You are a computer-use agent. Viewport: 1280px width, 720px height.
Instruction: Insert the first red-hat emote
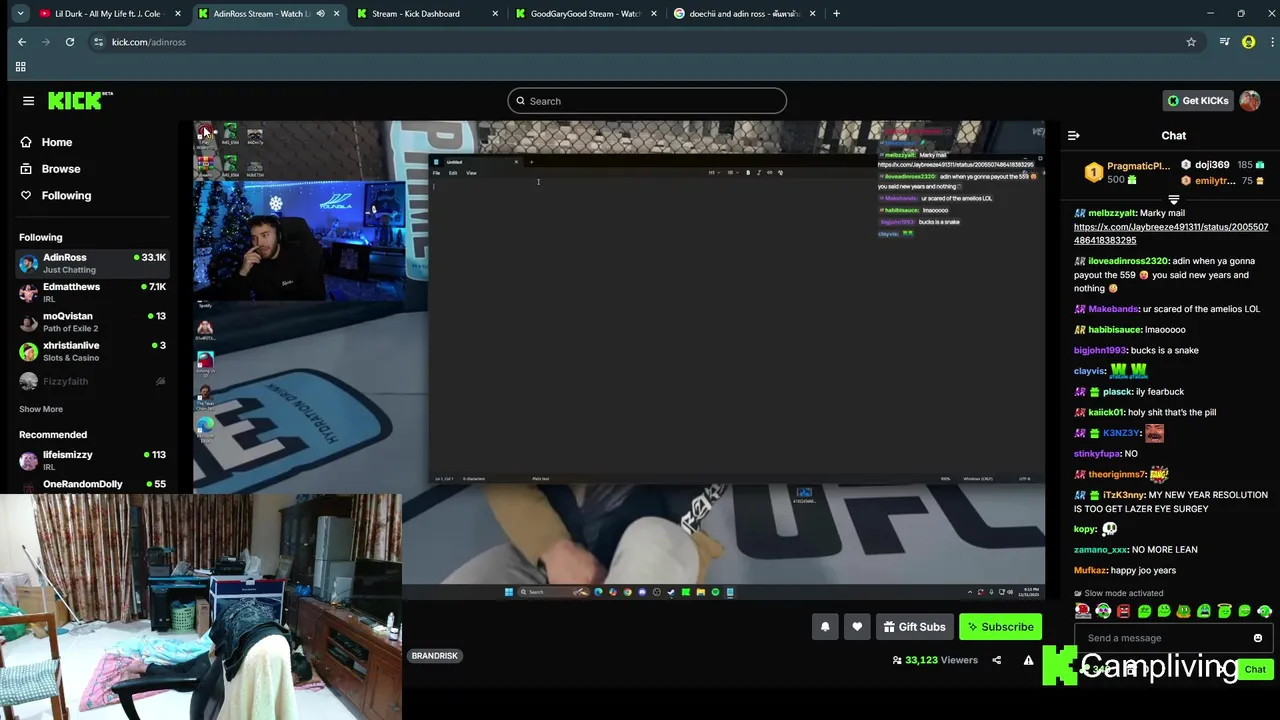pos(1083,611)
